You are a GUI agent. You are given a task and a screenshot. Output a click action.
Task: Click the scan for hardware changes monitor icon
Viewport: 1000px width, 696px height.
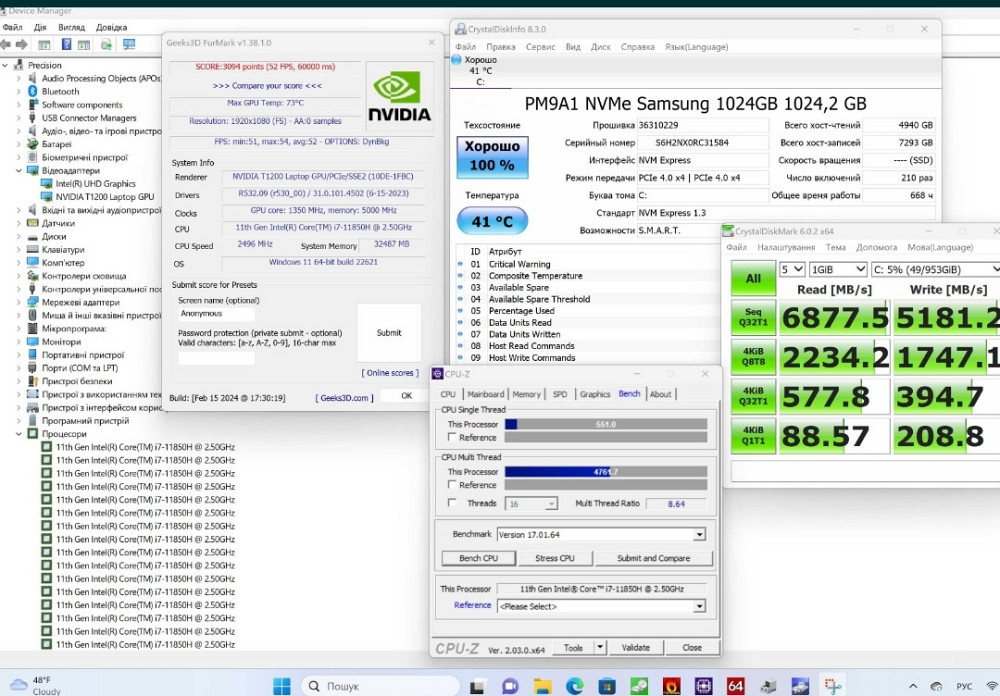pos(129,44)
